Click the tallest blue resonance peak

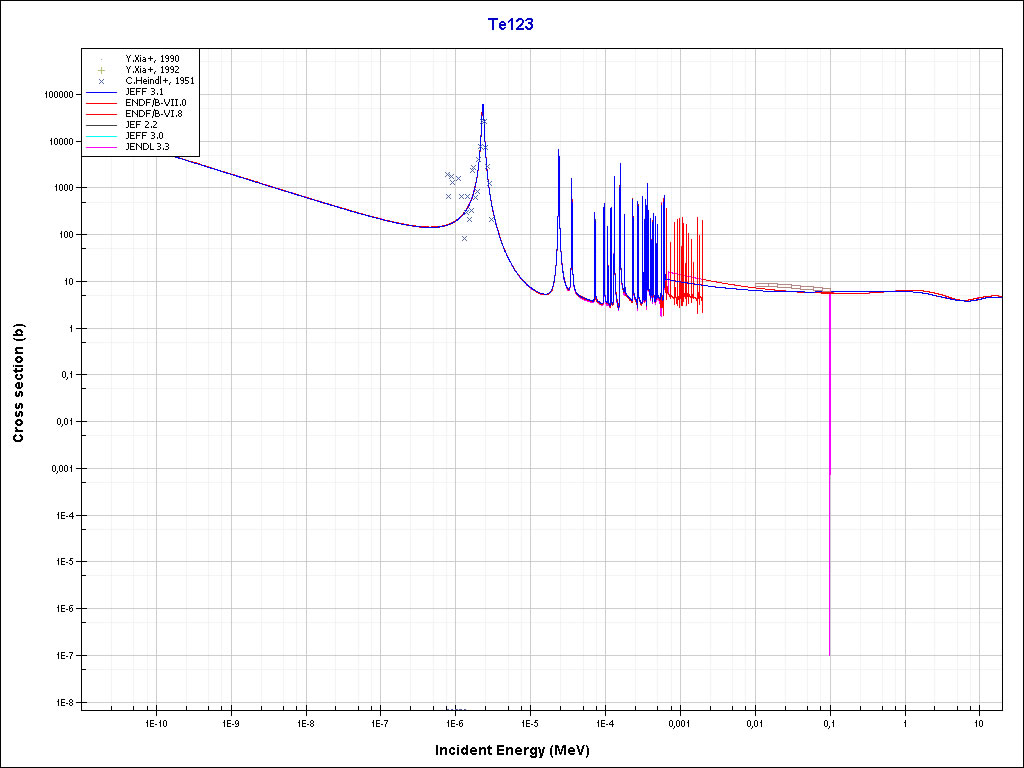(483, 105)
